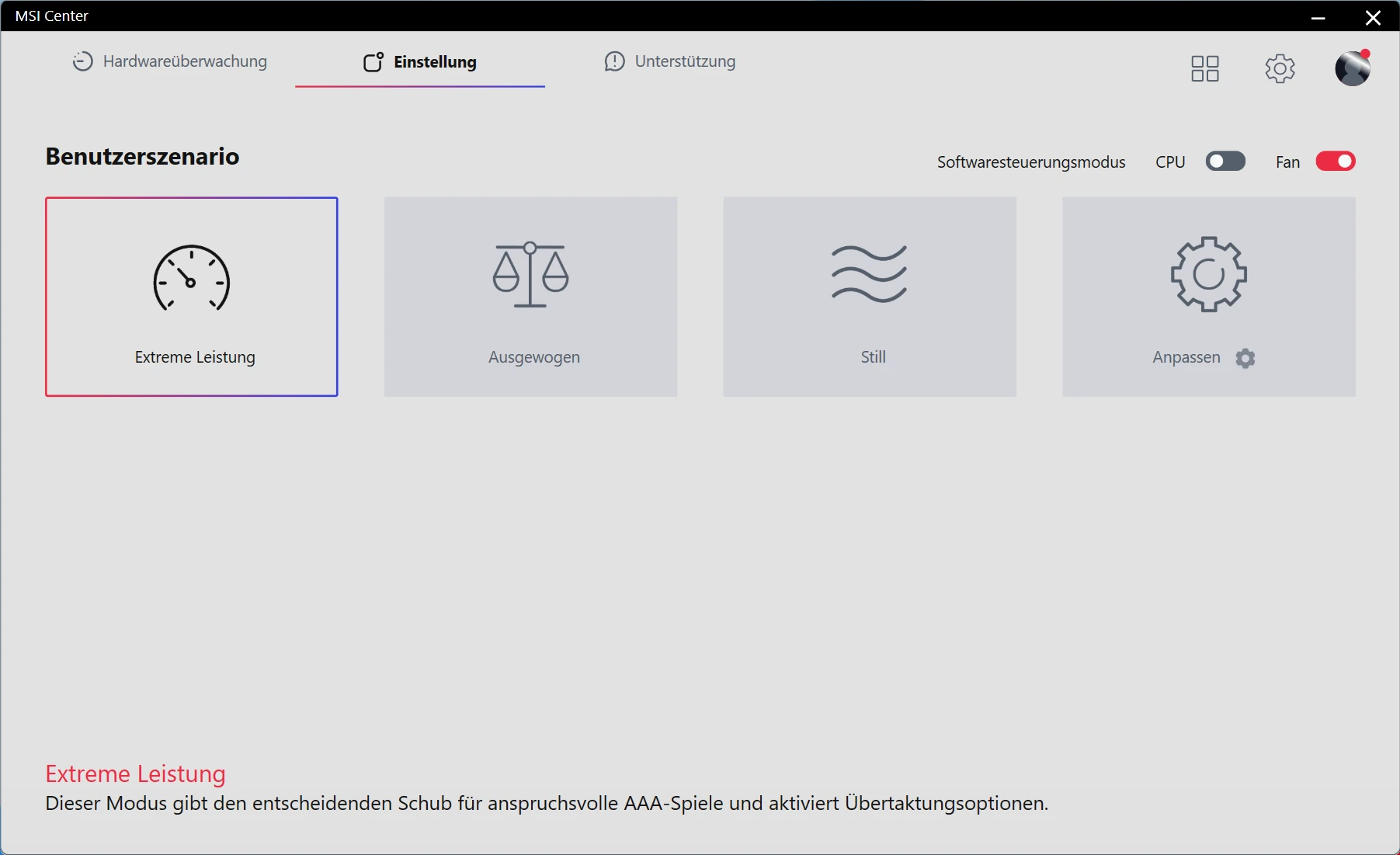Minimize the MSI Center window
Image resolution: width=1400 pixels, height=855 pixels.
coord(1318,17)
